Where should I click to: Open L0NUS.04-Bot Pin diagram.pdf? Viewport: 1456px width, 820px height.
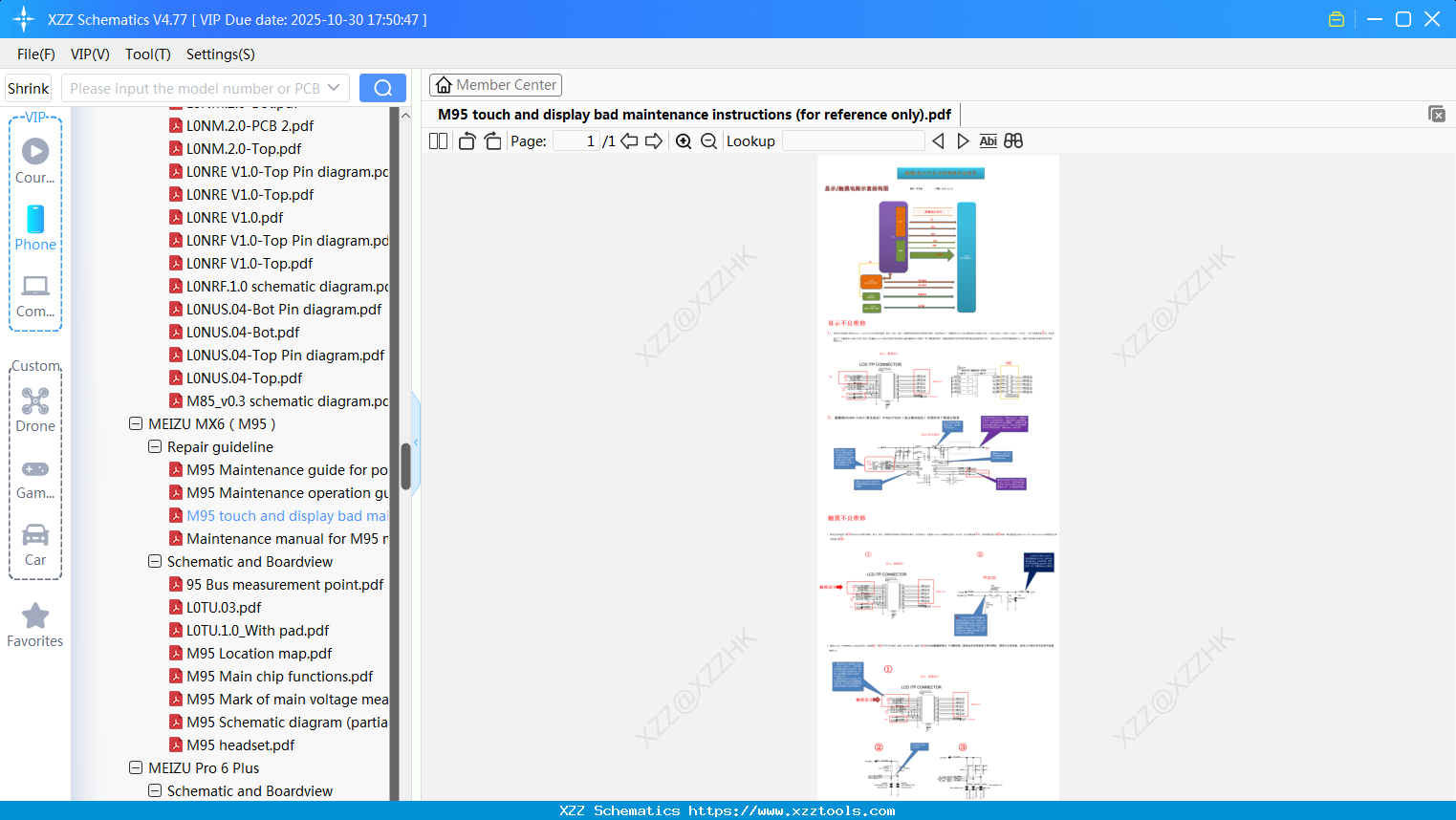pos(284,309)
